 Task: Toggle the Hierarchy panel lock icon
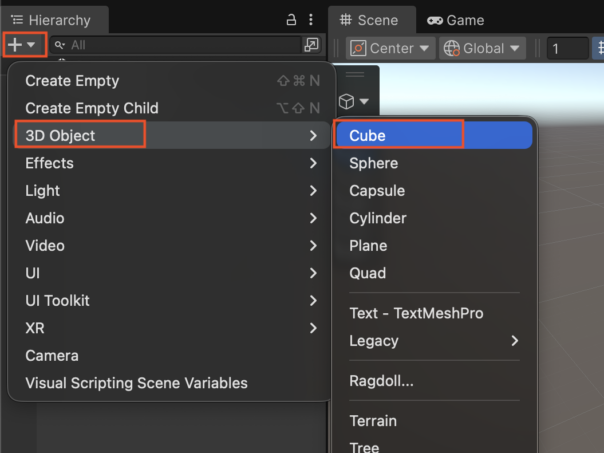291,20
